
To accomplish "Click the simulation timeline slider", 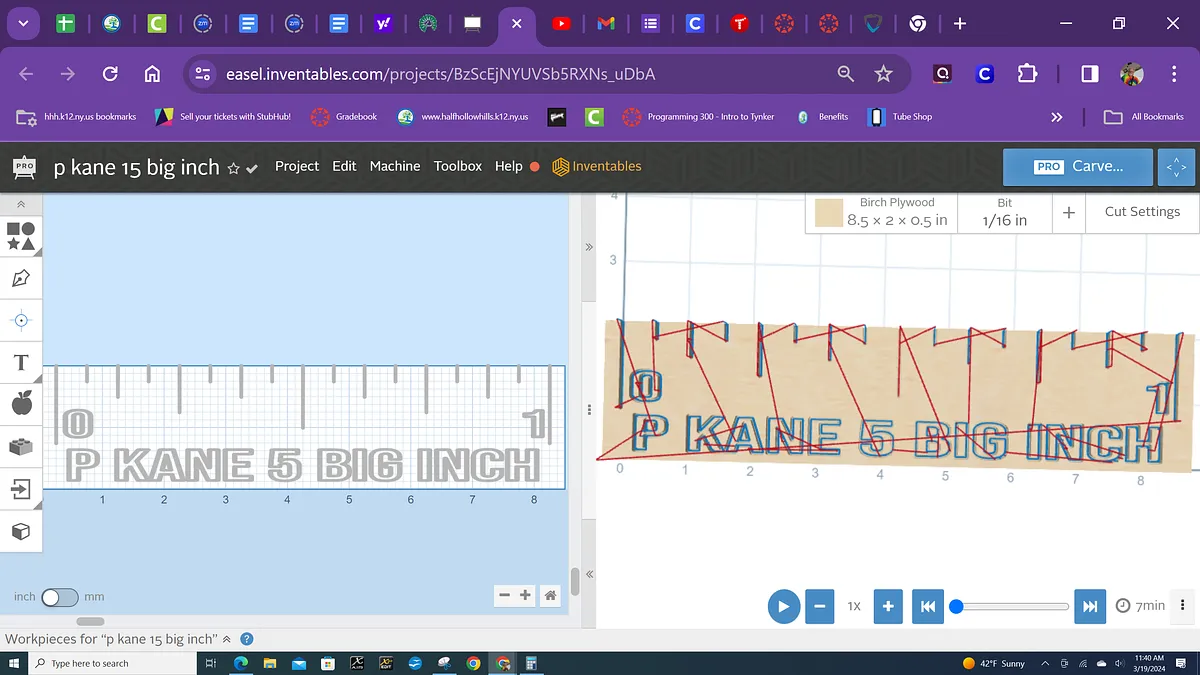I will coord(1012,606).
